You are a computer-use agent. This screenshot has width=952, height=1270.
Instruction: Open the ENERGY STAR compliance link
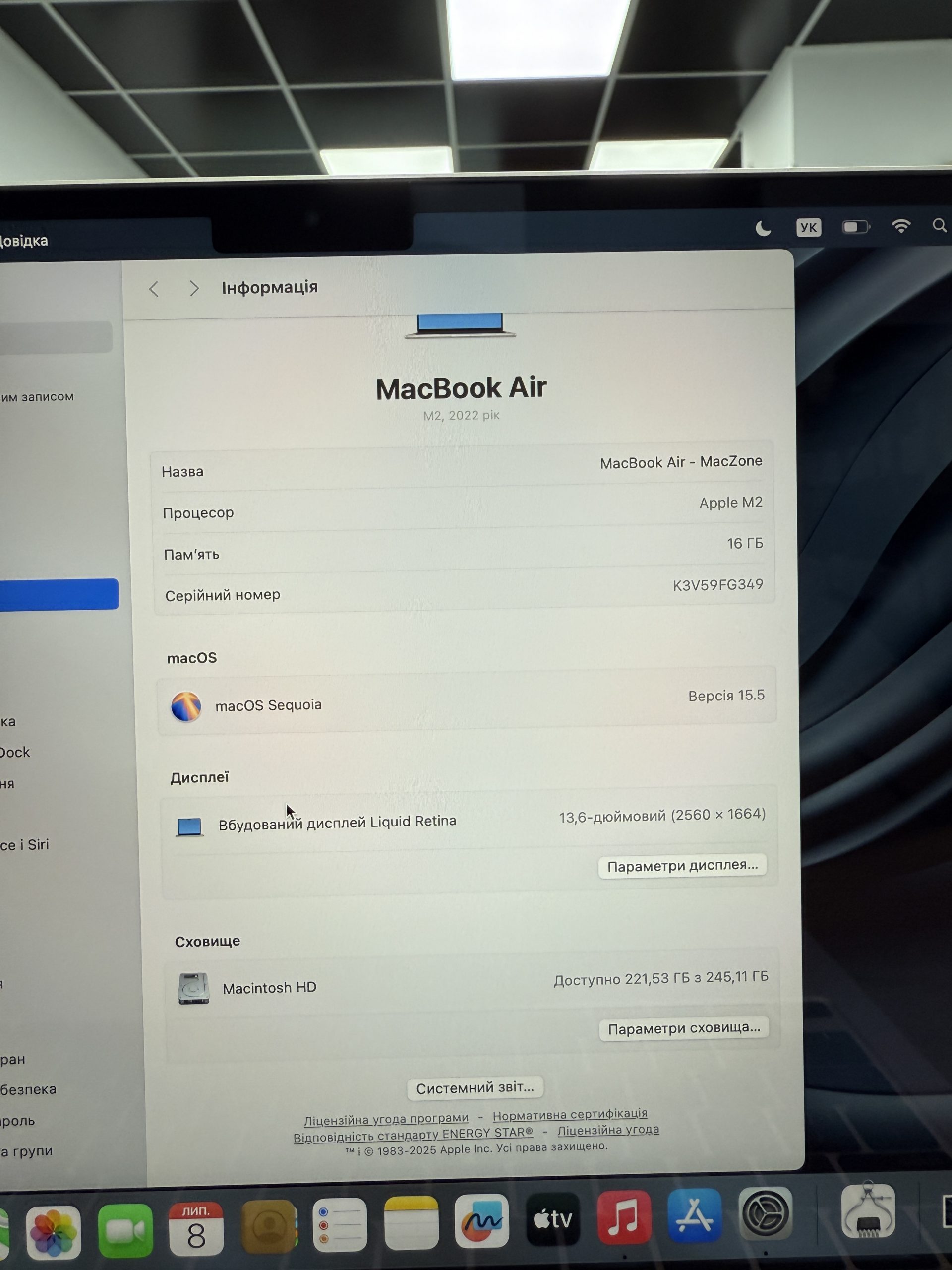point(413,1135)
